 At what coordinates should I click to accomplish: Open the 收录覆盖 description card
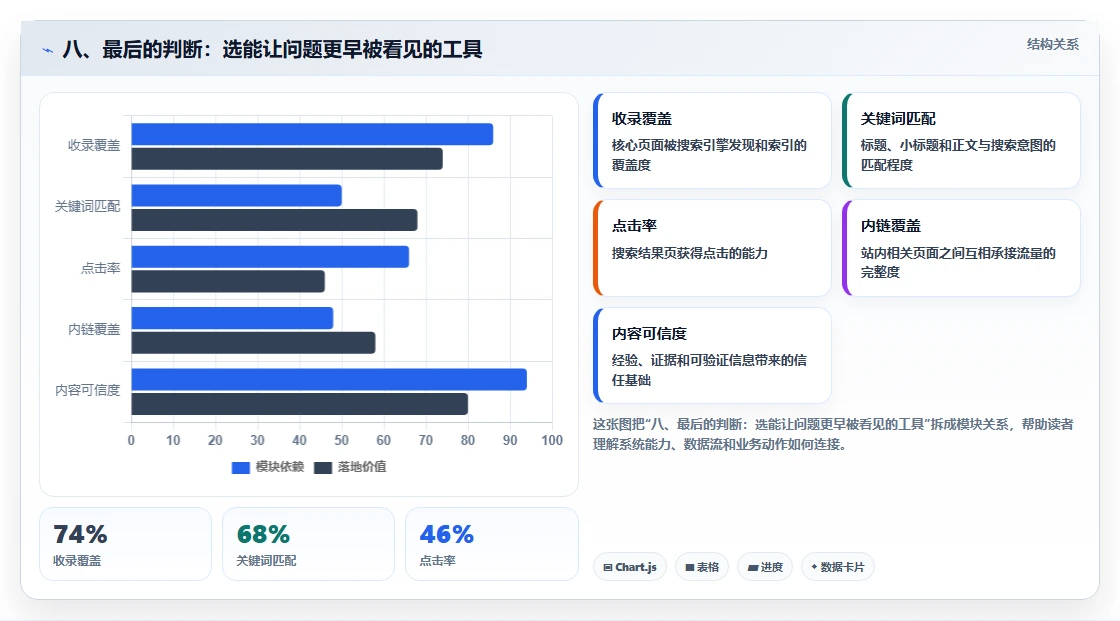point(712,140)
